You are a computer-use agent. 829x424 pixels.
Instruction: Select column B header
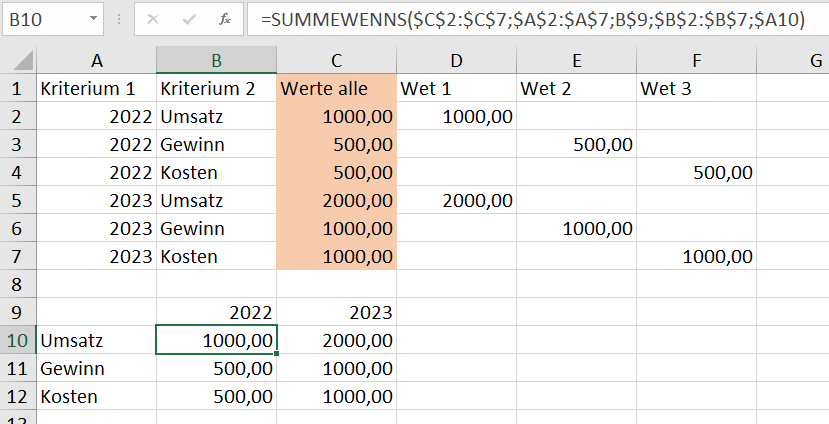(217, 60)
